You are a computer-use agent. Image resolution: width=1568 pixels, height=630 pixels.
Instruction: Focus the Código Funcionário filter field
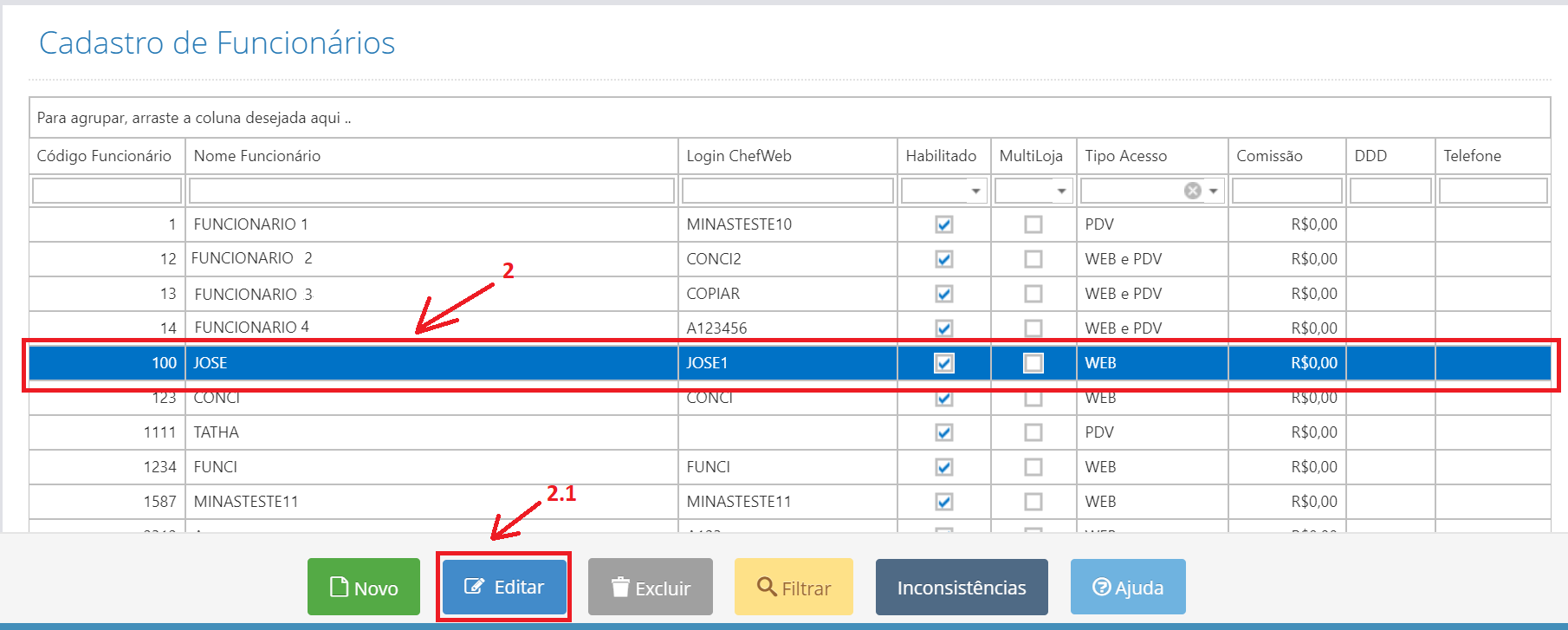(107, 191)
